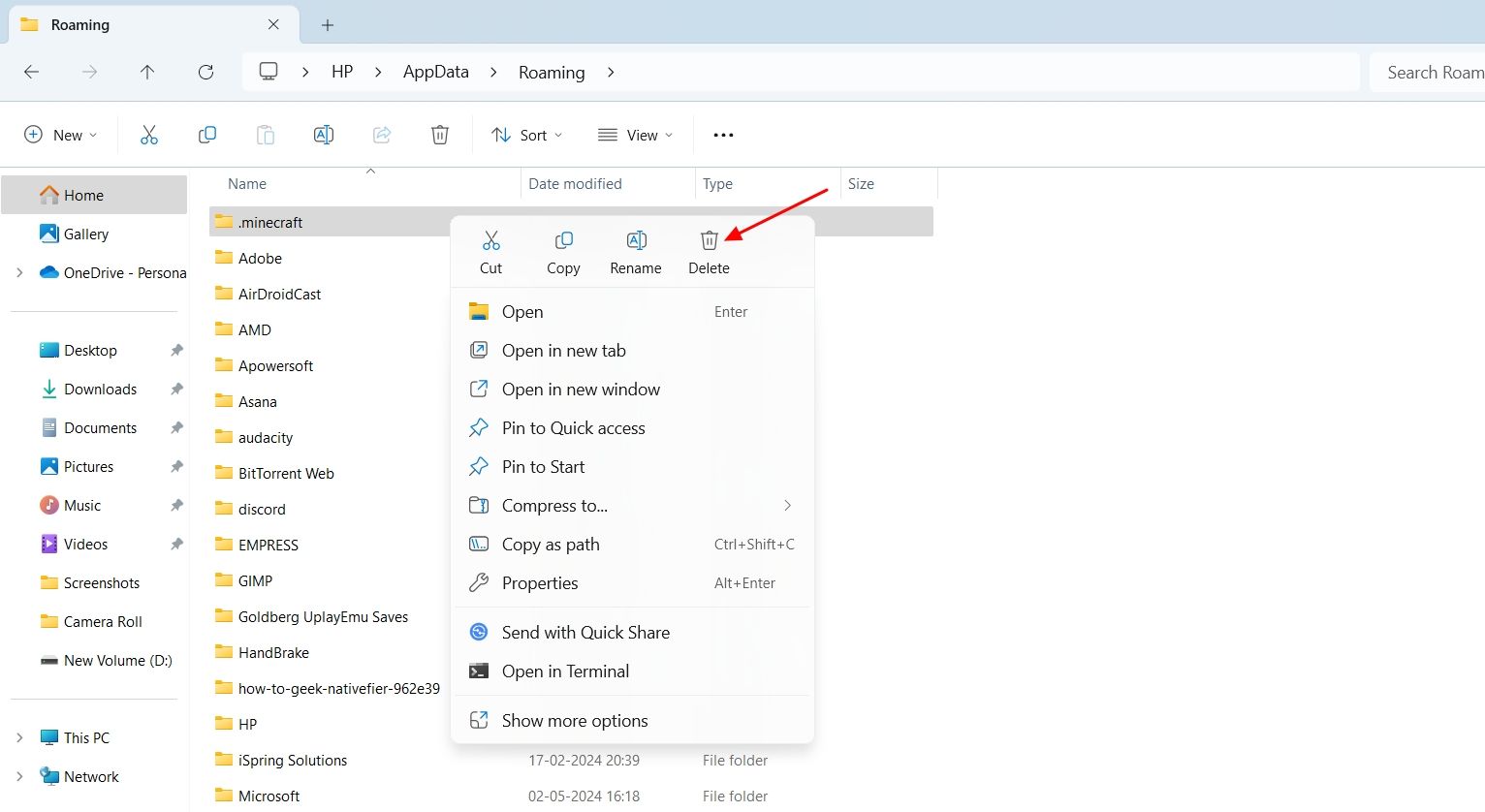Click HP in the address breadcrumb
Screen dimensions: 1485x812
342,72
